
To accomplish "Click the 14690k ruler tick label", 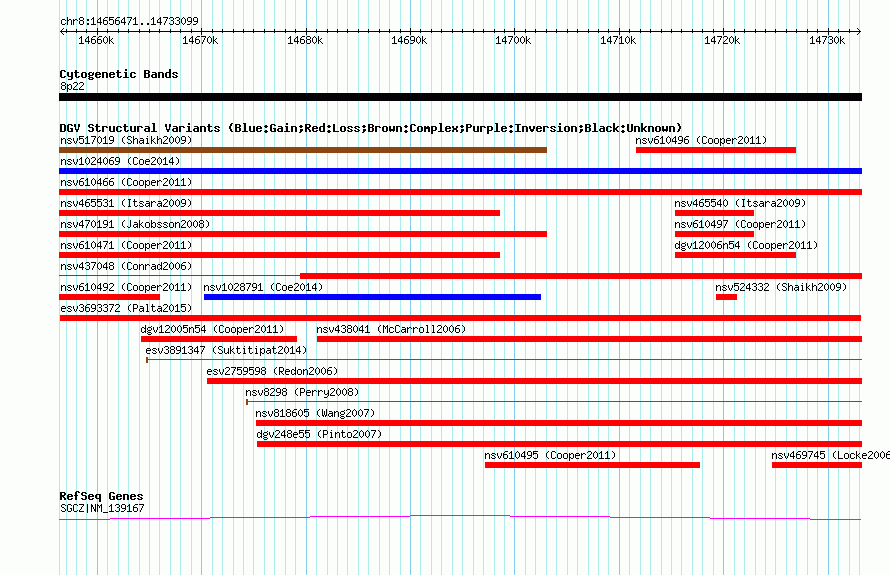I will coord(409,40).
